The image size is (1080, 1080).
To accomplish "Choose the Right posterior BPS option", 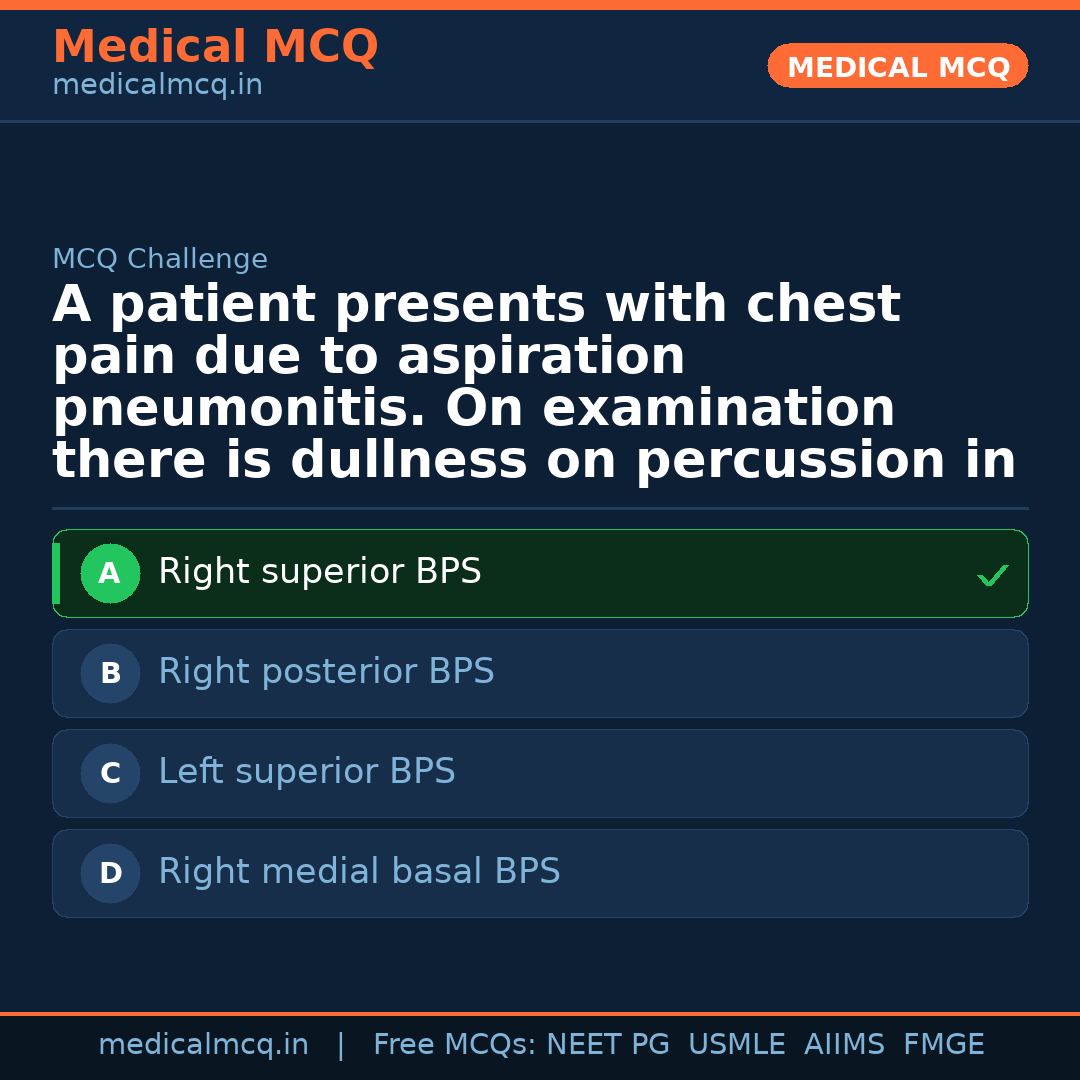I will (x=326, y=672).
